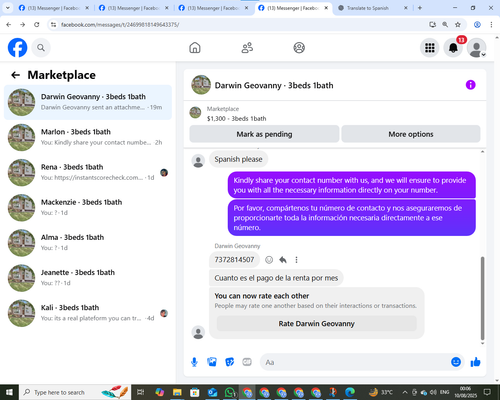Switch to third Messenger browser tab
Screen dimensions: 500x400
(x=213, y=8)
